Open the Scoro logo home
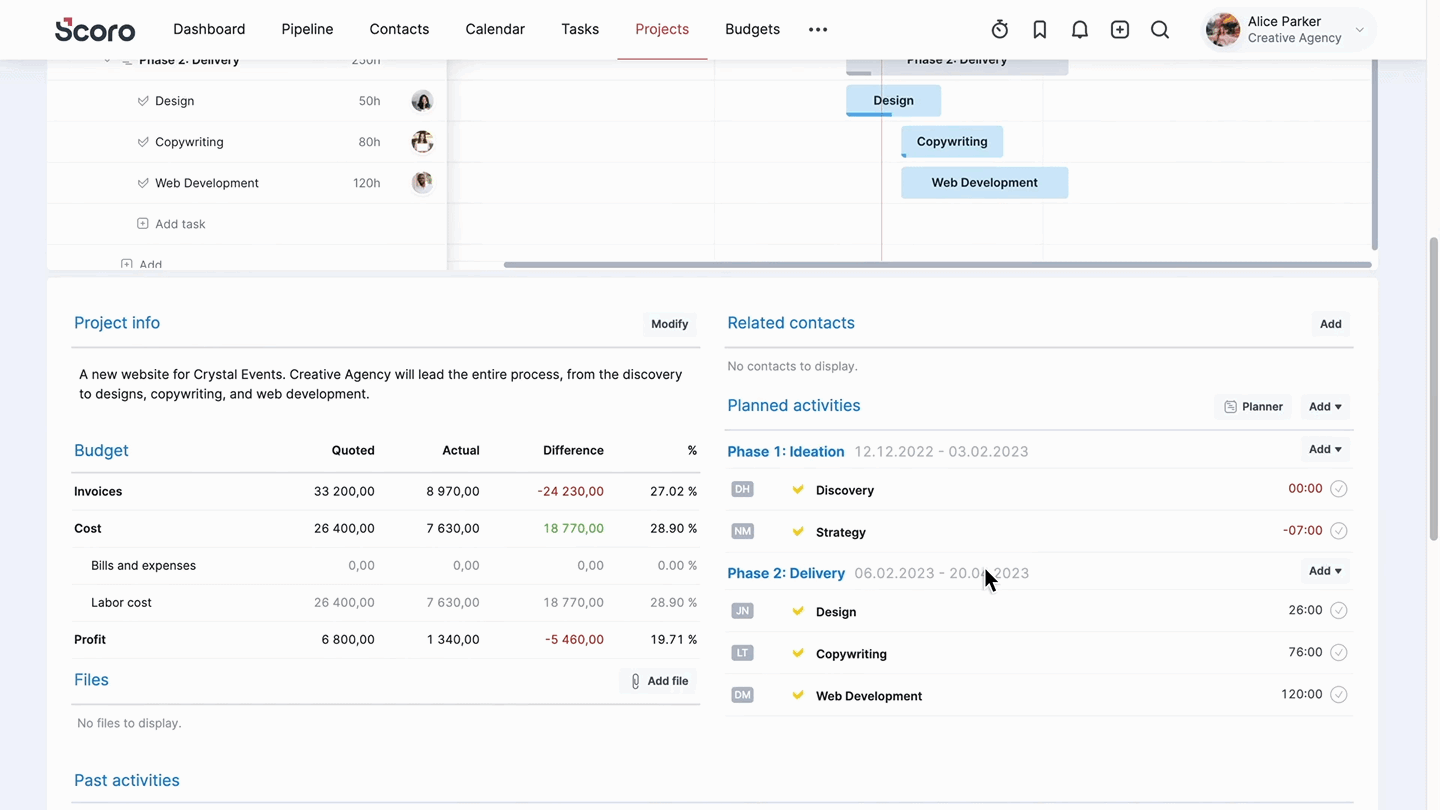Image resolution: width=1440 pixels, height=810 pixels. pos(95,30)
